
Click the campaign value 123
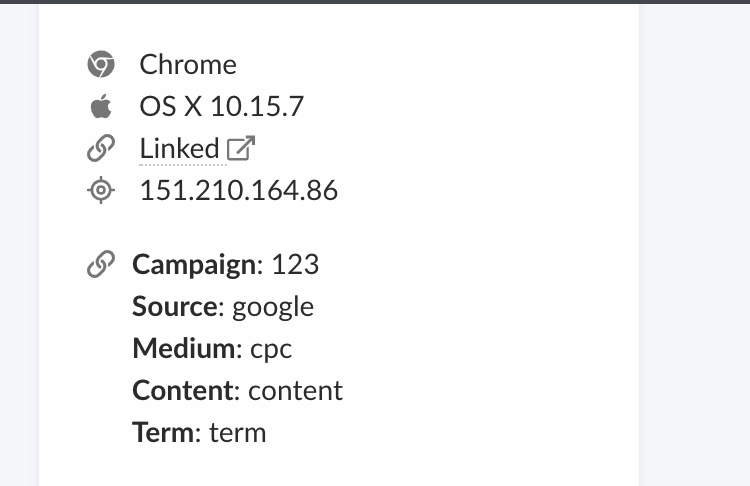point(295,265)
